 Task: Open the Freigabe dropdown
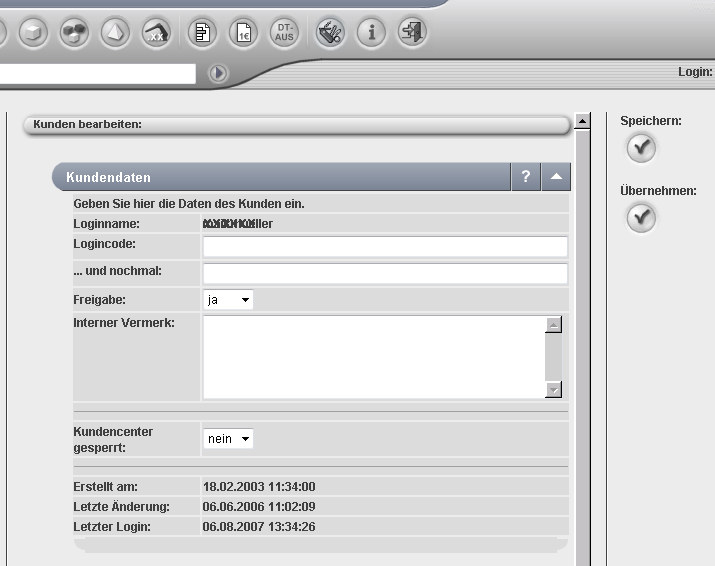click(228, 299)
